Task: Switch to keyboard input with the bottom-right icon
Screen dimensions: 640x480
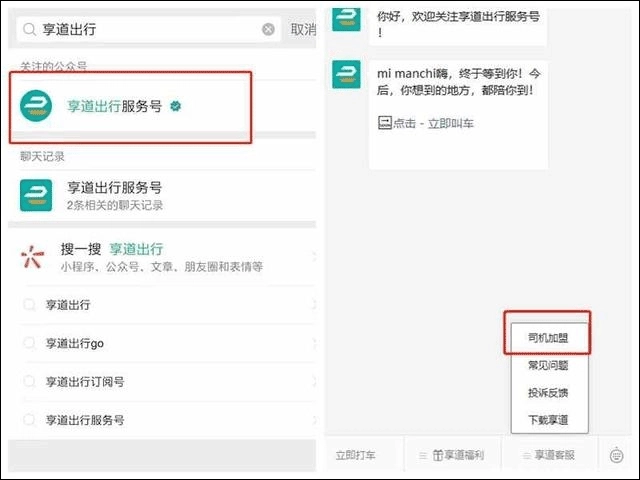Action: tap(617, 456)
